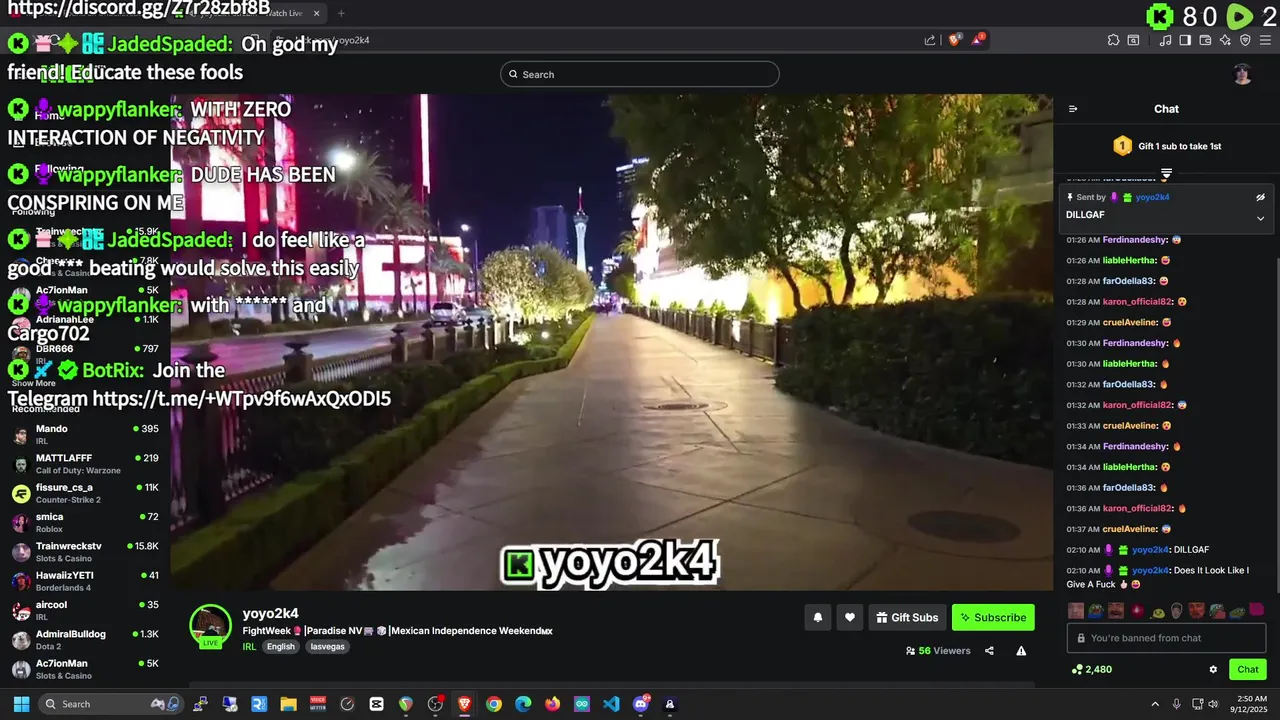Click Gift 1 sub to take 1st
The width and height of the screenshot is (1280, 720).
pyautogui.click(x=1167, y=146)
